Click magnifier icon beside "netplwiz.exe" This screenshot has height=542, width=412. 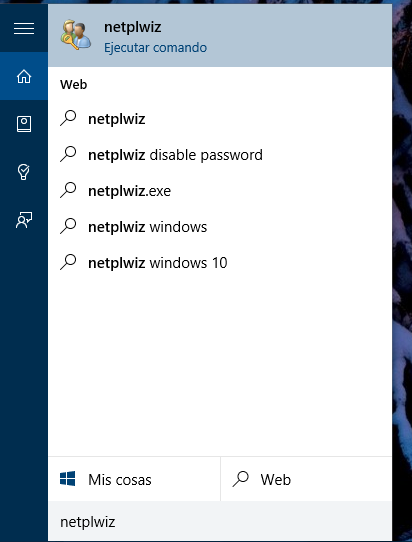[68, 190]
